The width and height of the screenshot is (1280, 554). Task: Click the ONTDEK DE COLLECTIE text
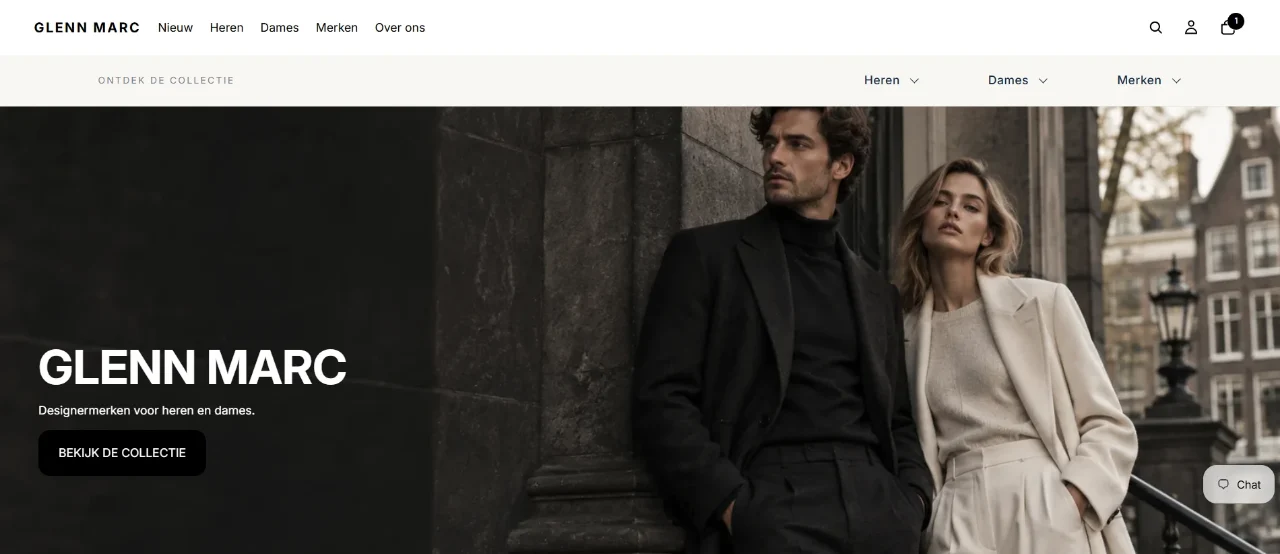[x=166, y=80]
